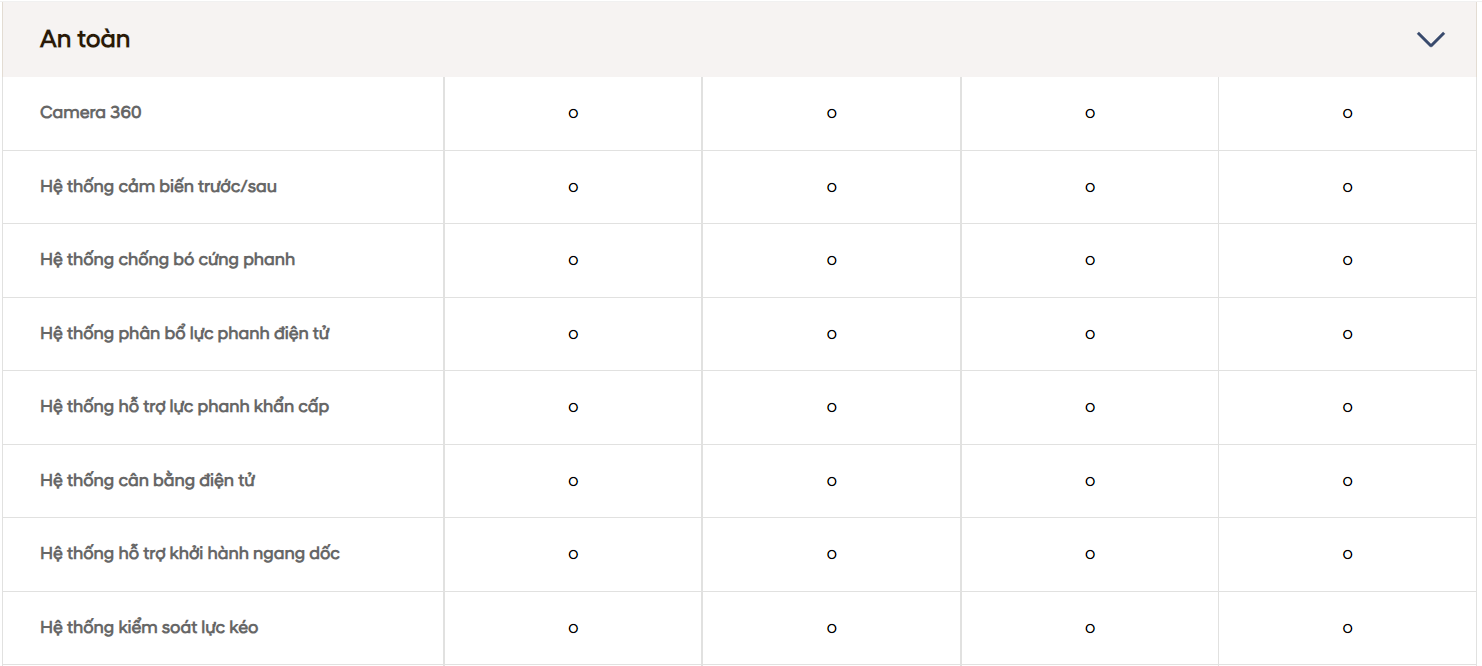Collapse the An toàn section chevron
Screen dimensions: 1482x666
click(1430, 40)
